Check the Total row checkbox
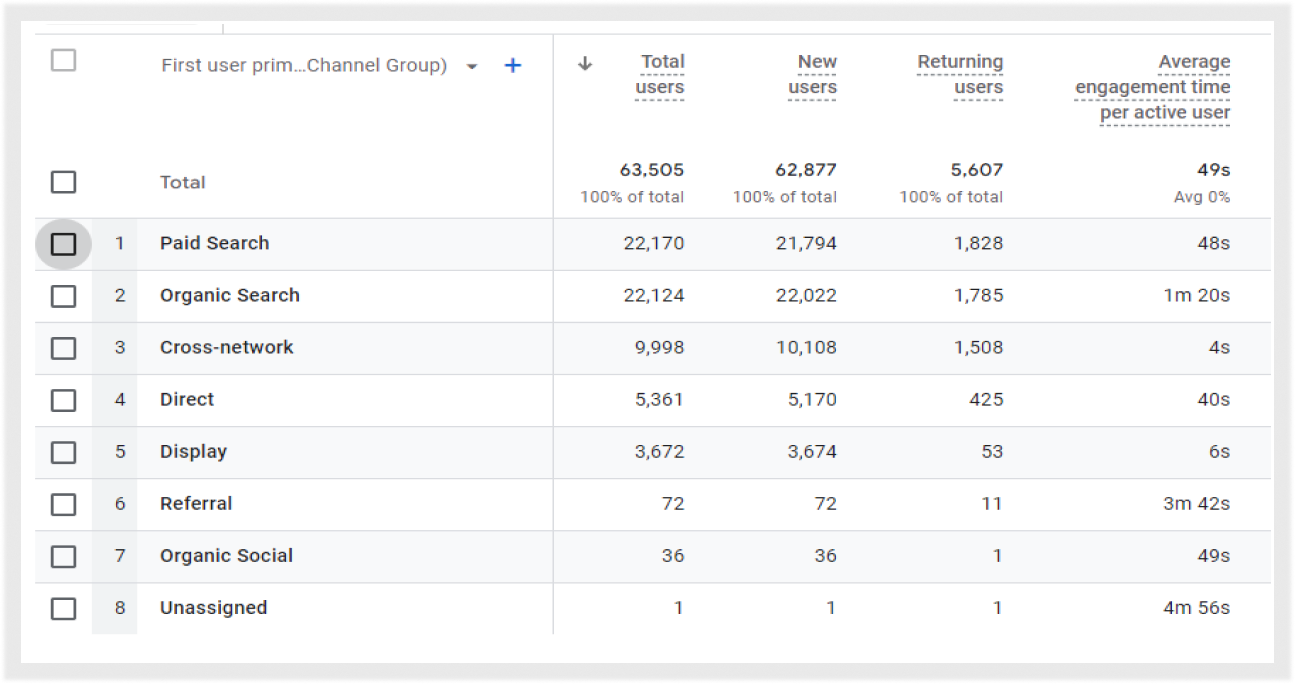 pyautogui.click(x=63, y=182)
